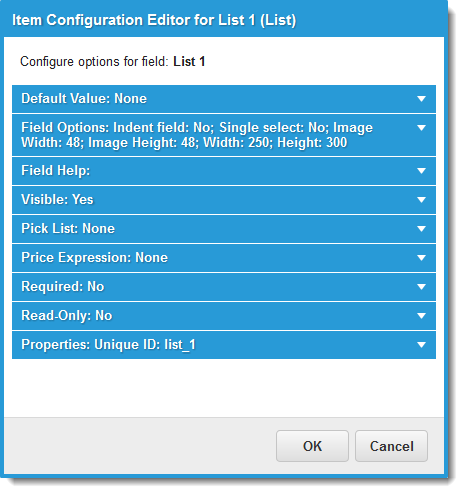Confirm changes with the OK button

pyautogui.click(x=312, y=446)
